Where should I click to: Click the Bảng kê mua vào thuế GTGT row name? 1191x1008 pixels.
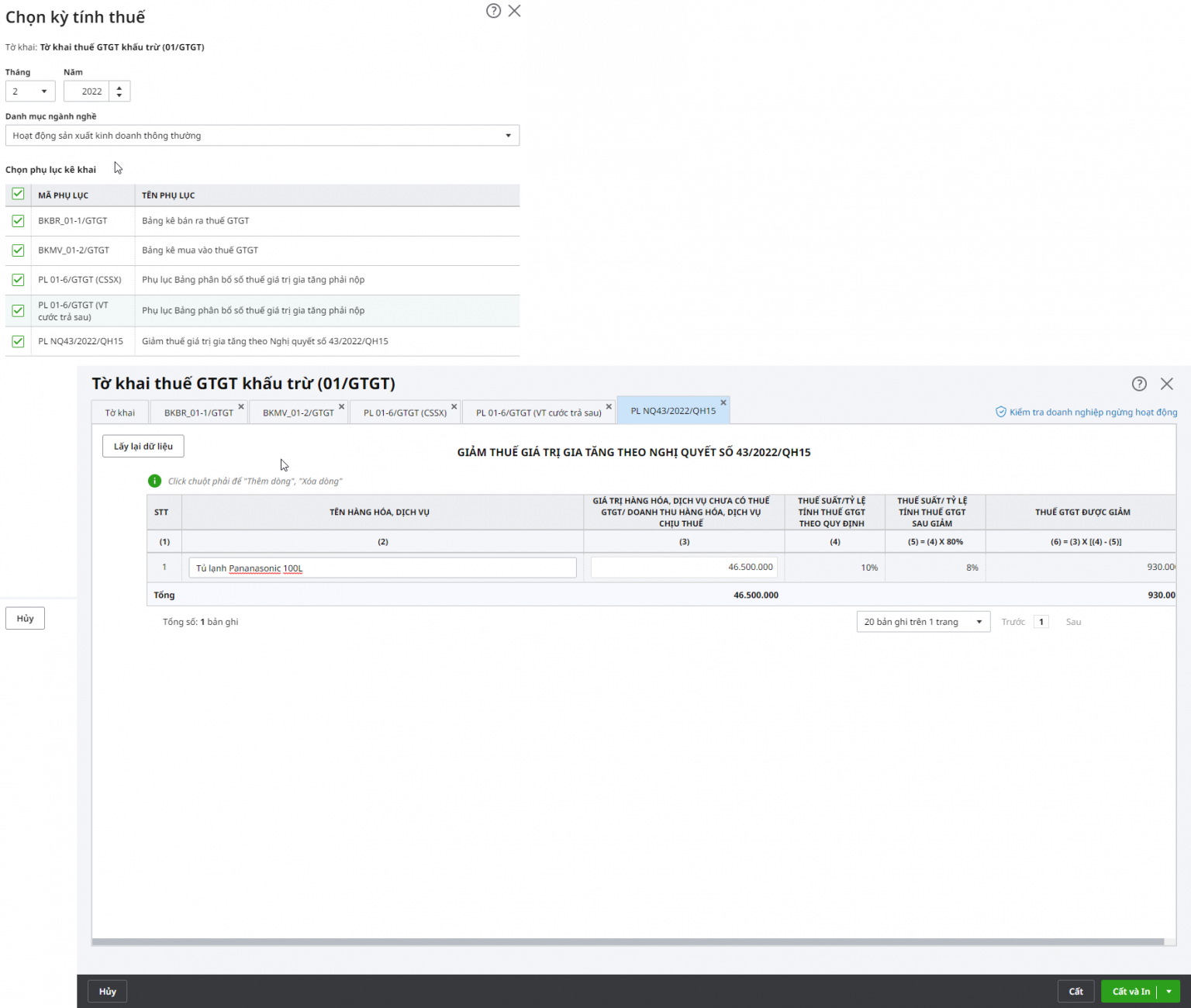point(200,250)
